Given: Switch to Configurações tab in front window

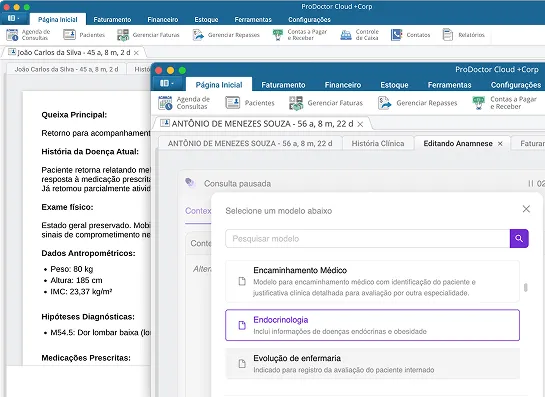Looking at the screenshot, I should (516, 85).
